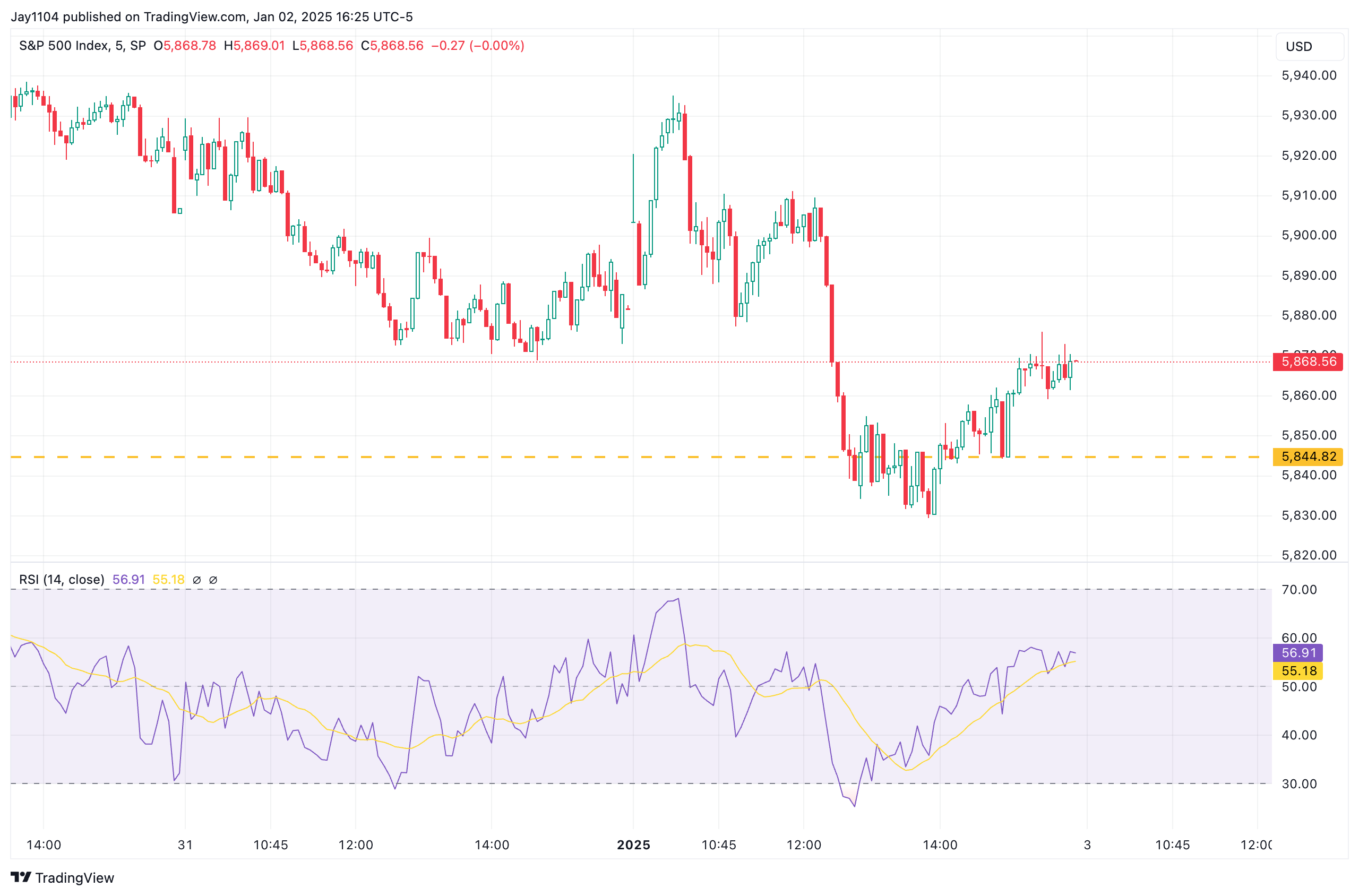Click the red 5,868.56 price label
The height and width of the screenshot is (896, 1359).
[1308, 361]
